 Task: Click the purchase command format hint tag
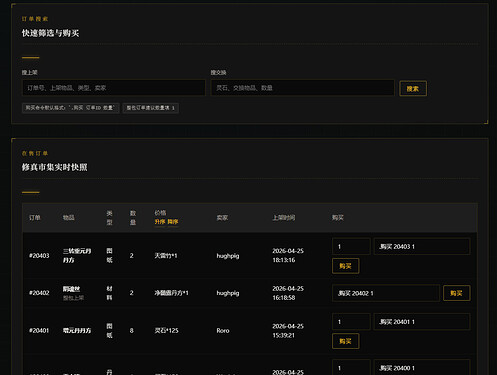(70, 108)
